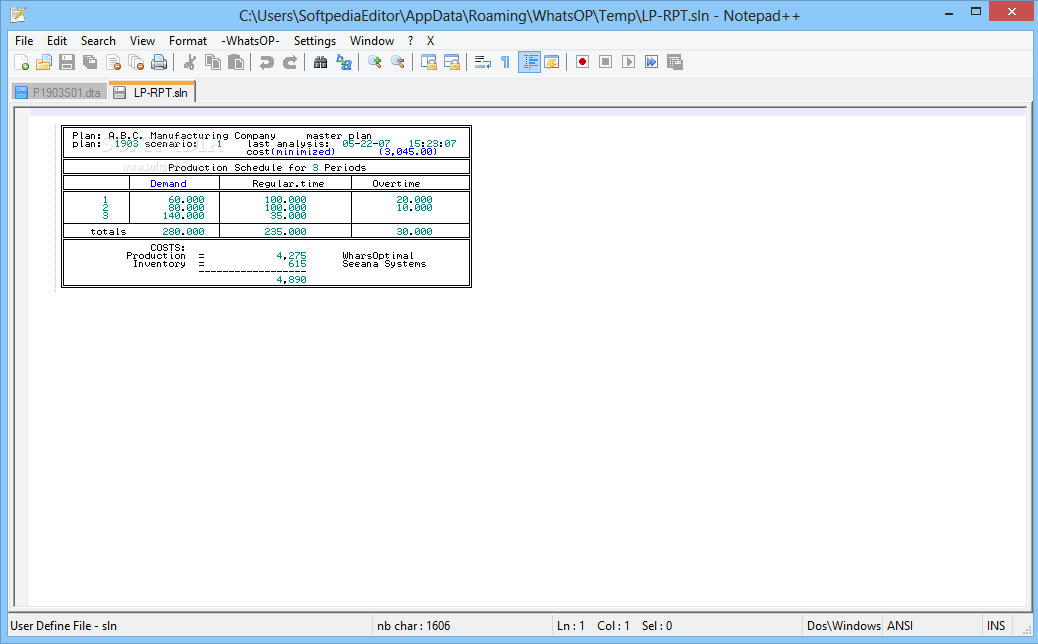Open Find with the binoculars icon
Screen dimensions: 1038x644
coord(320,62)
